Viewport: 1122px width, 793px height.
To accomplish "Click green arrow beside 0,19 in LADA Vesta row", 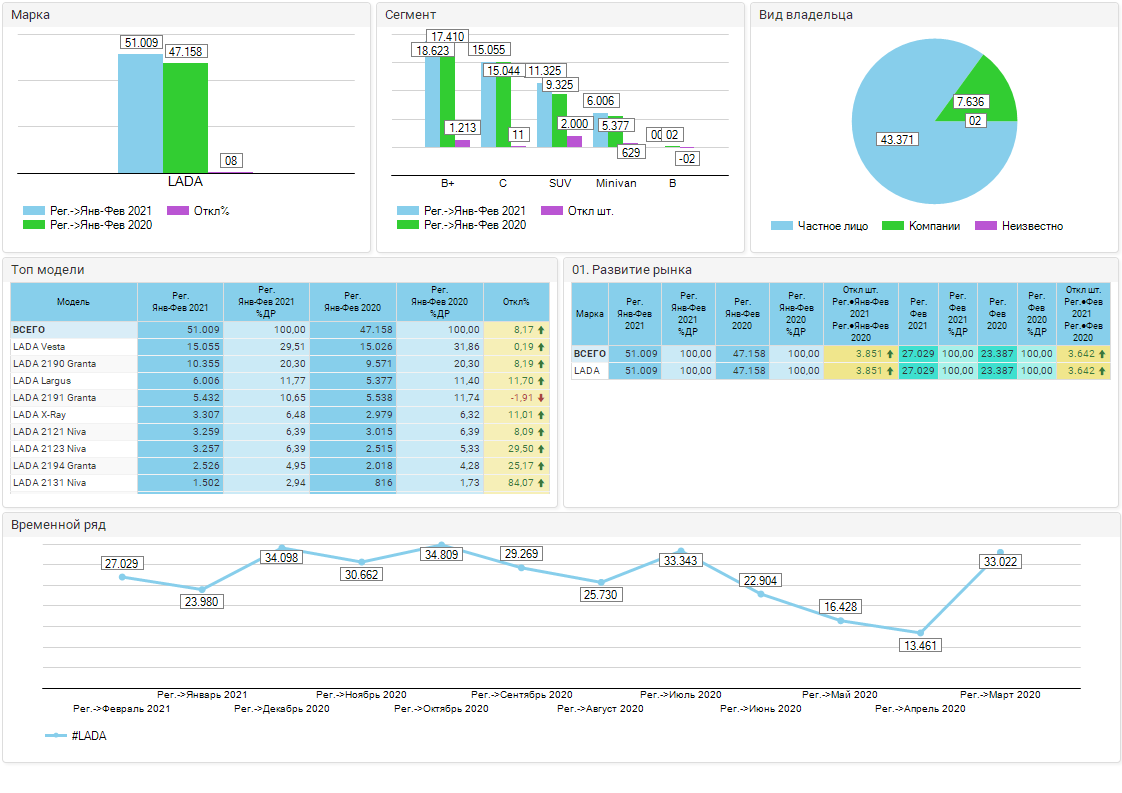I will pyautogui.click(x=541, y=347).
